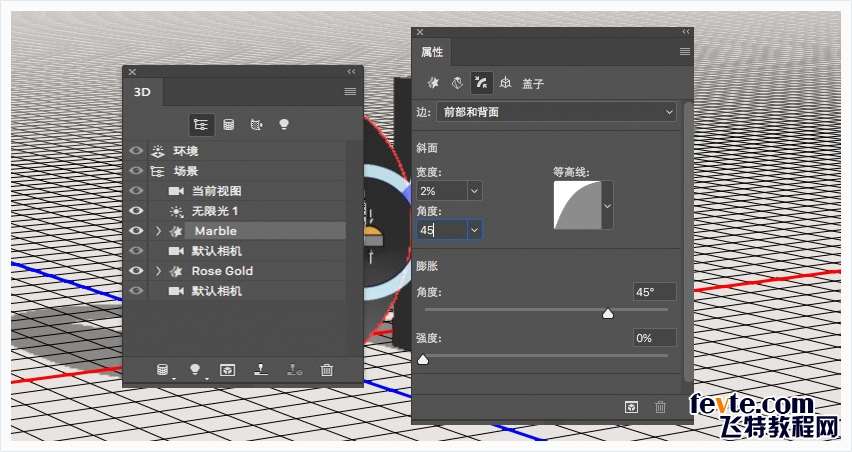The image size is (852, 452).
Task: Click Properties panel vertical scrollbar
Action: point(688,241)
